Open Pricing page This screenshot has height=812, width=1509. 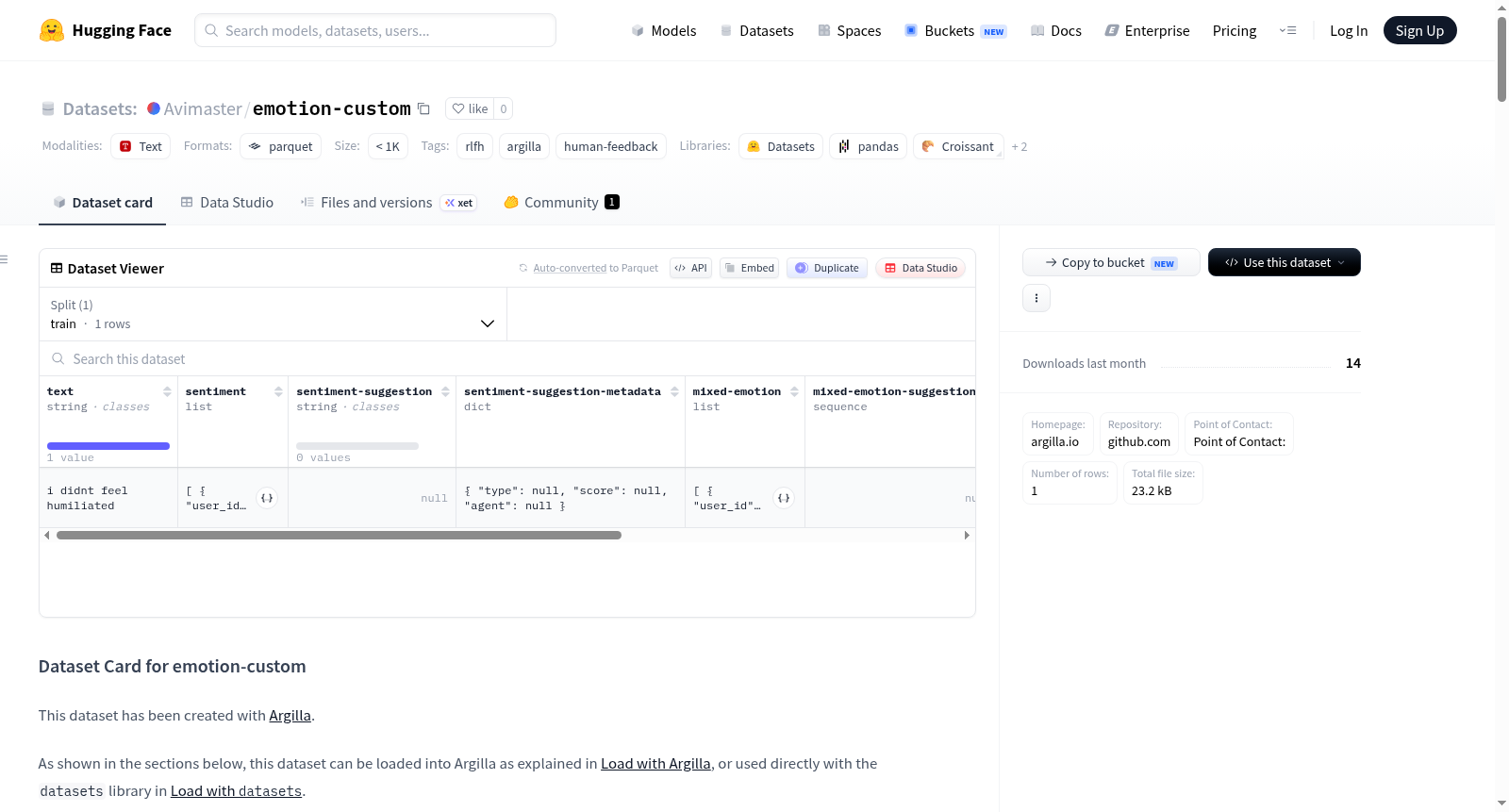coord(1235,31)
